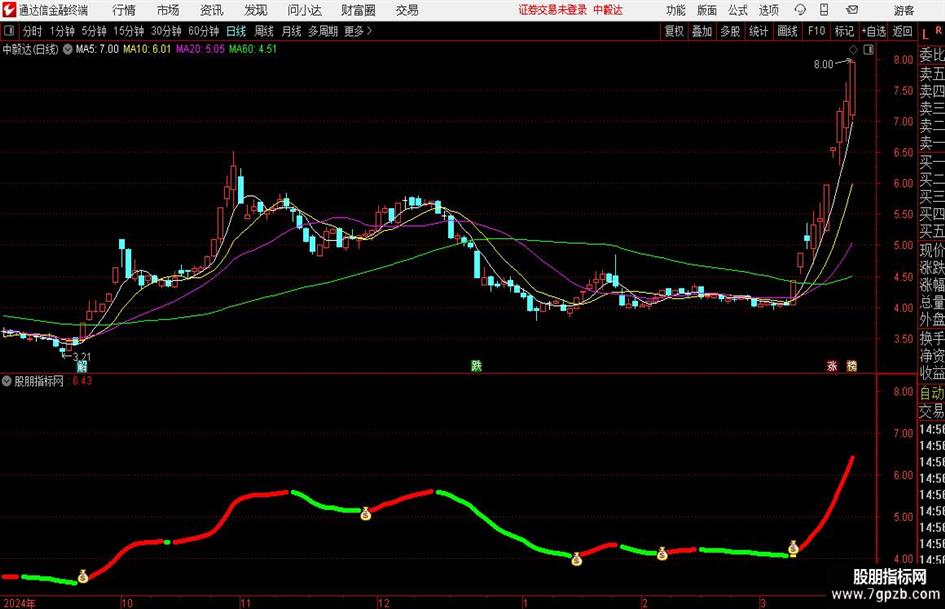The image size is (945, 609).
Task: Open the 选项 menu
Action: (x=768, y=10)
